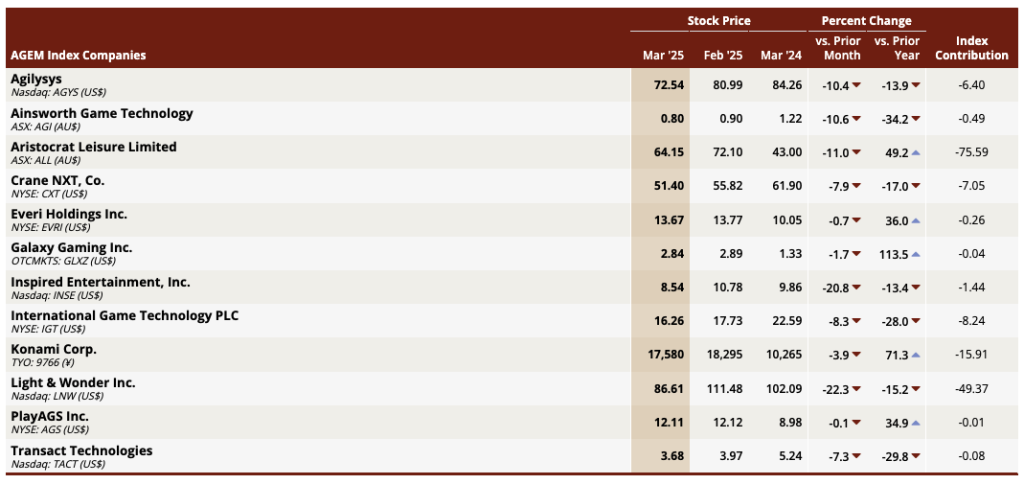Click Everi Mar '24 price 10.05
The image size is (1024, 484).
786,221
